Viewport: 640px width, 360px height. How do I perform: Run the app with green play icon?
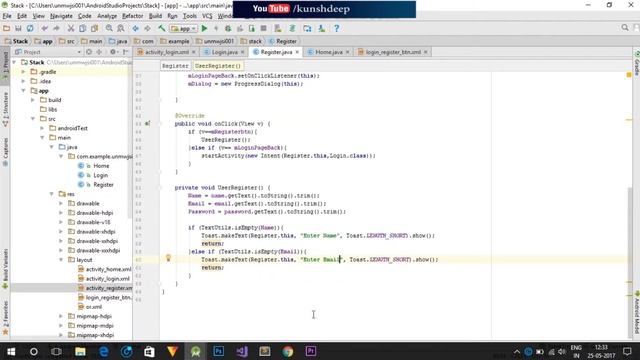204,28
